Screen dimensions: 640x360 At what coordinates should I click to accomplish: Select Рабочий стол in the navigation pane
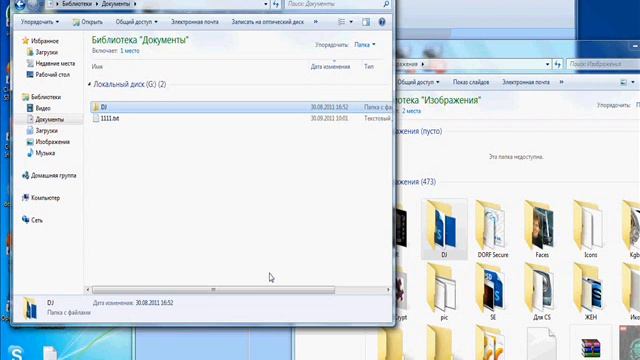(48, 75)
